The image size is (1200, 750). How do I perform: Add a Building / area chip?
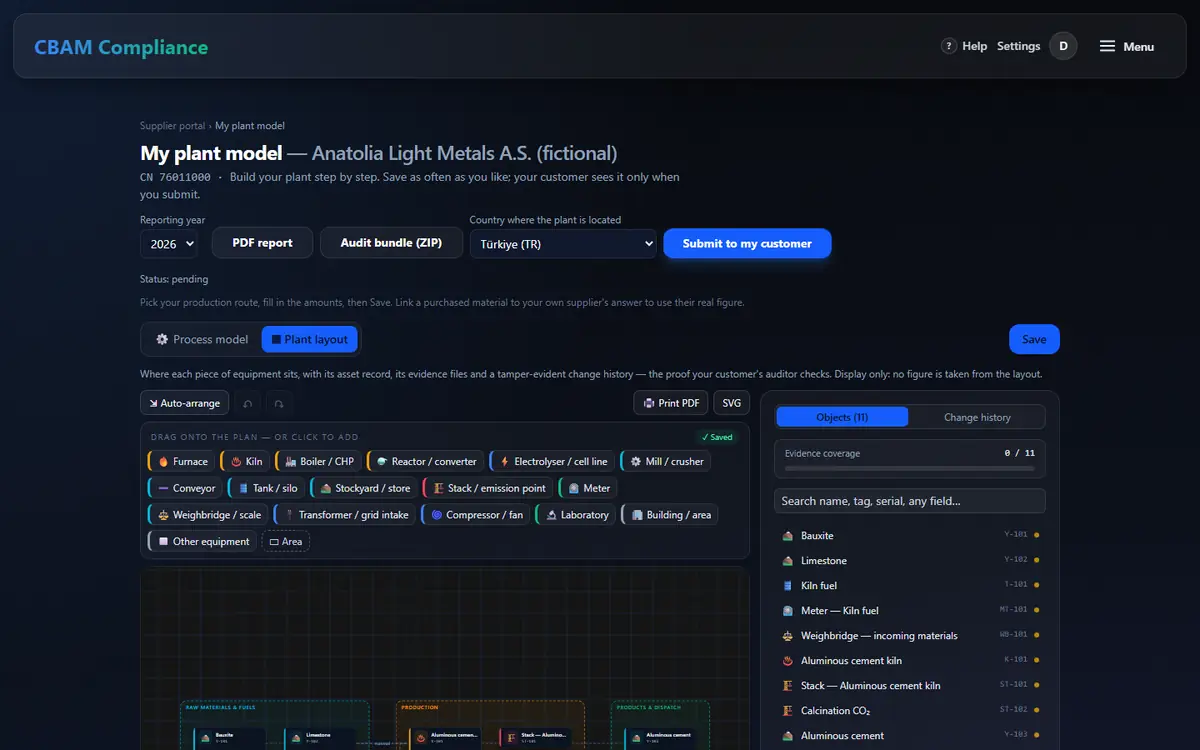pos(670,515)
